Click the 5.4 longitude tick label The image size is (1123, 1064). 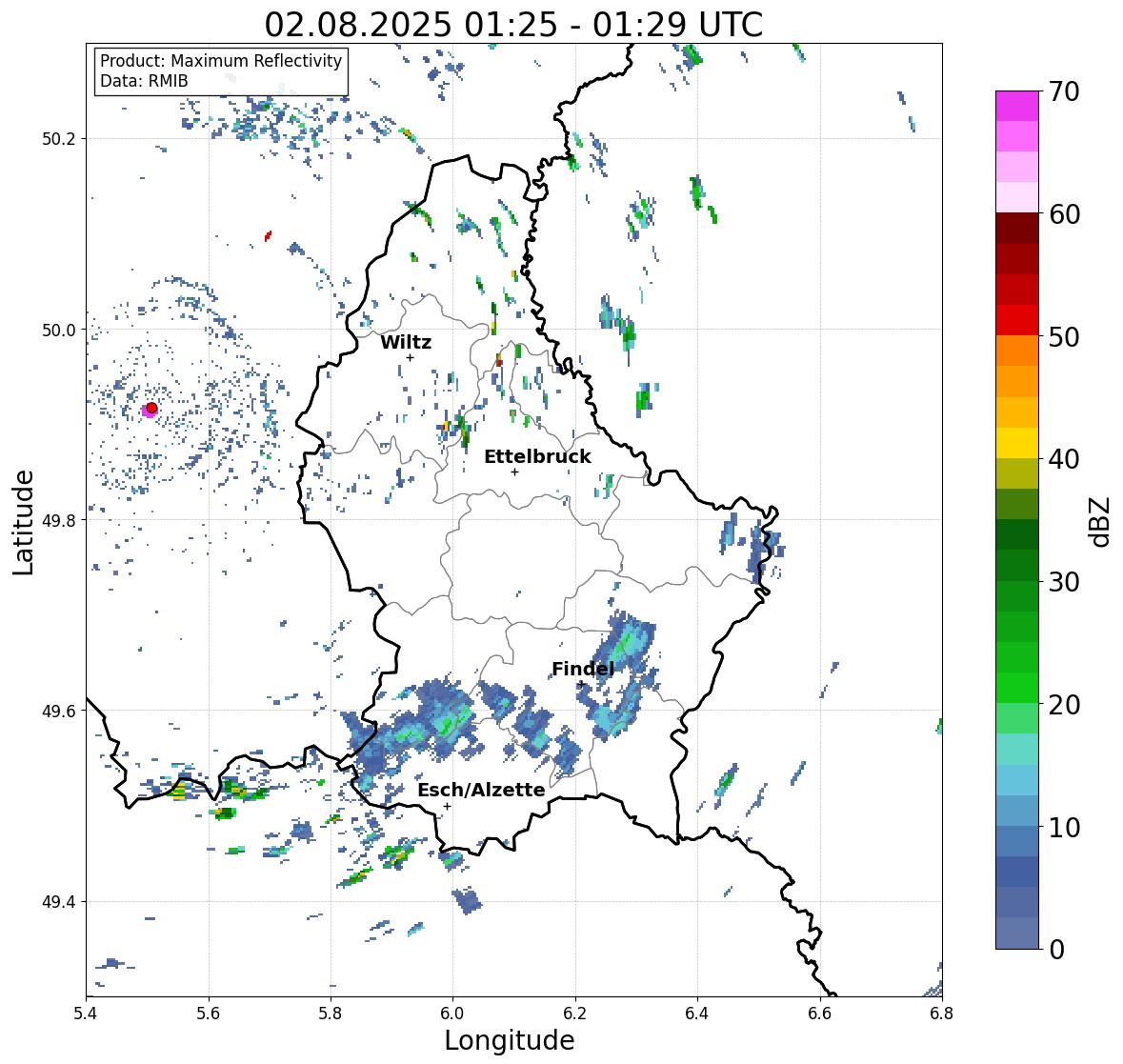point(86,1013)
